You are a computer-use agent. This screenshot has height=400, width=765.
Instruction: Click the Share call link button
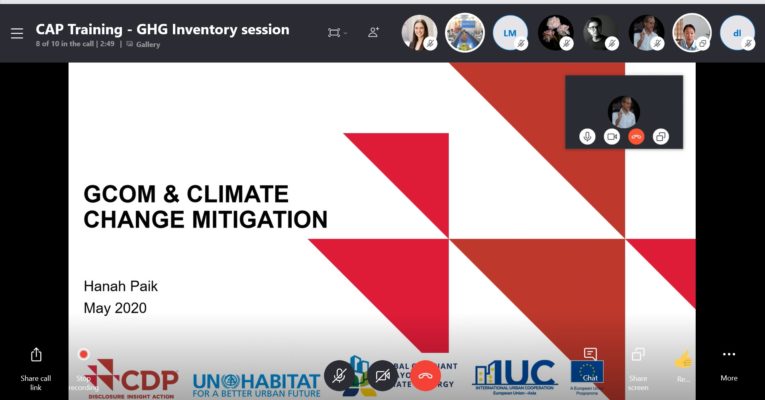pos(36,368)
